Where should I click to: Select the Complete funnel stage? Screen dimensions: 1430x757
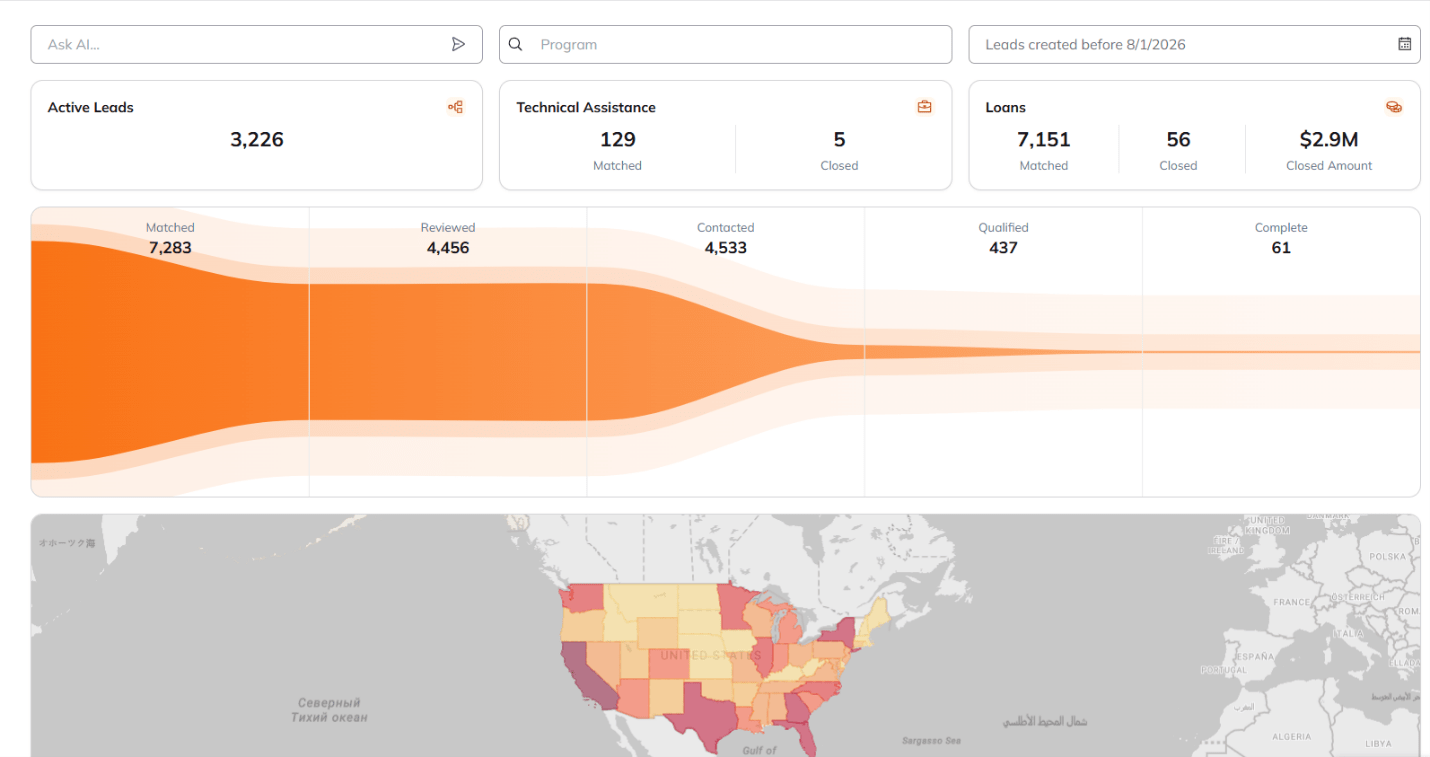(x=1281, y=352)
